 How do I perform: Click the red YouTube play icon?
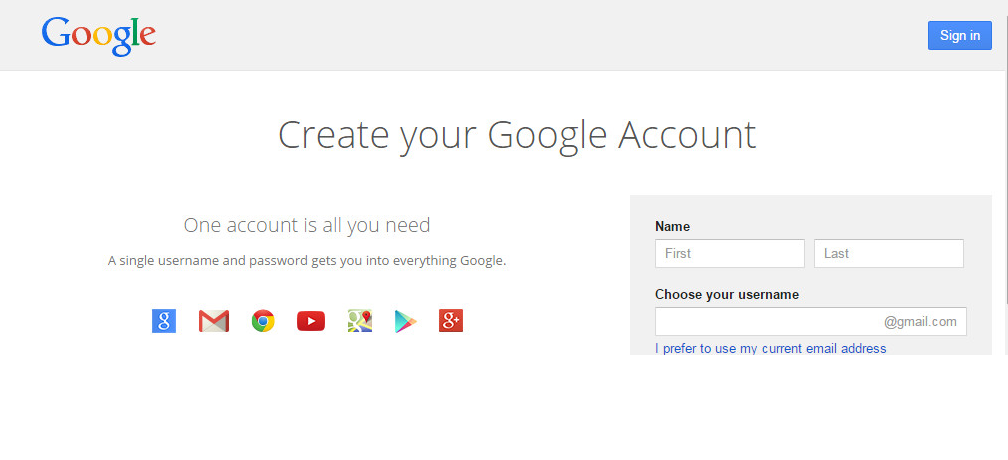pyautogui.click(x=311, y=321)
